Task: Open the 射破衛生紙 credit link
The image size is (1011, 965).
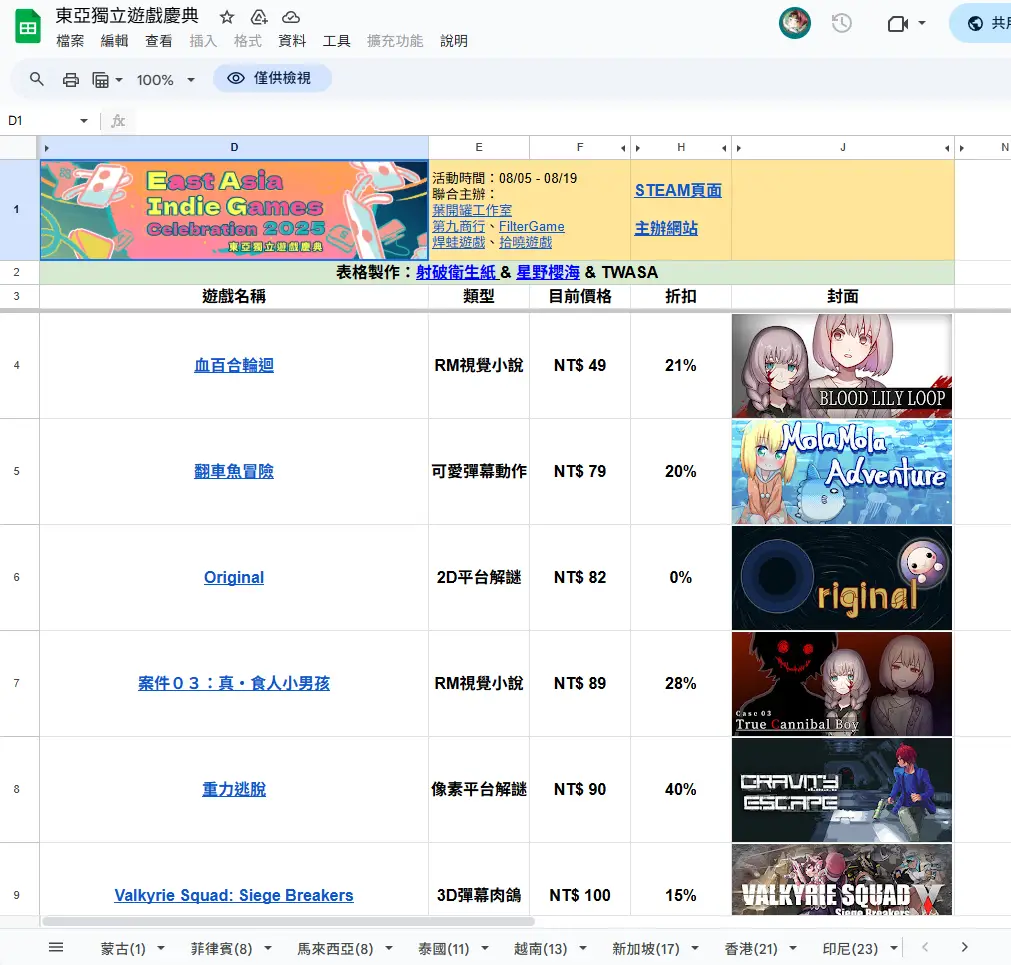Action: [x=457, y=273]
